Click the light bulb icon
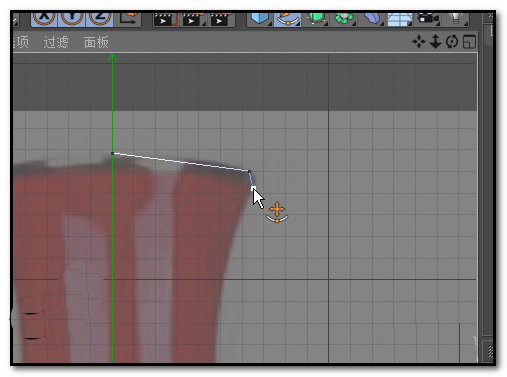Screen dimensions: 507x377 456,18
